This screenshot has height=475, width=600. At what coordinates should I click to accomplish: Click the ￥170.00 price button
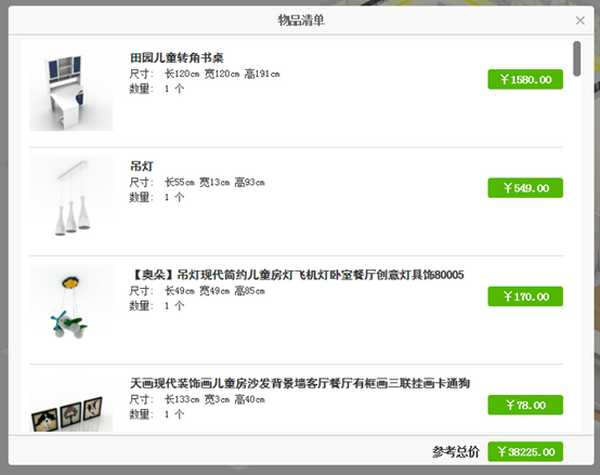coord(525,296)
